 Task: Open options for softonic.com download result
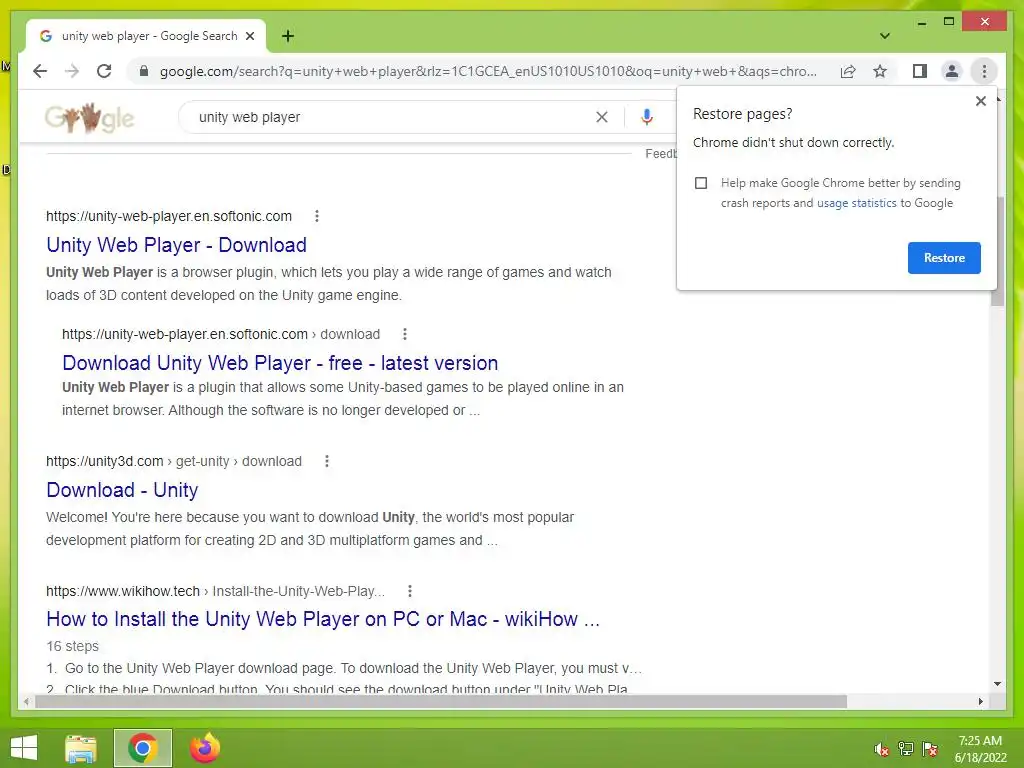(x=405, y=334)
